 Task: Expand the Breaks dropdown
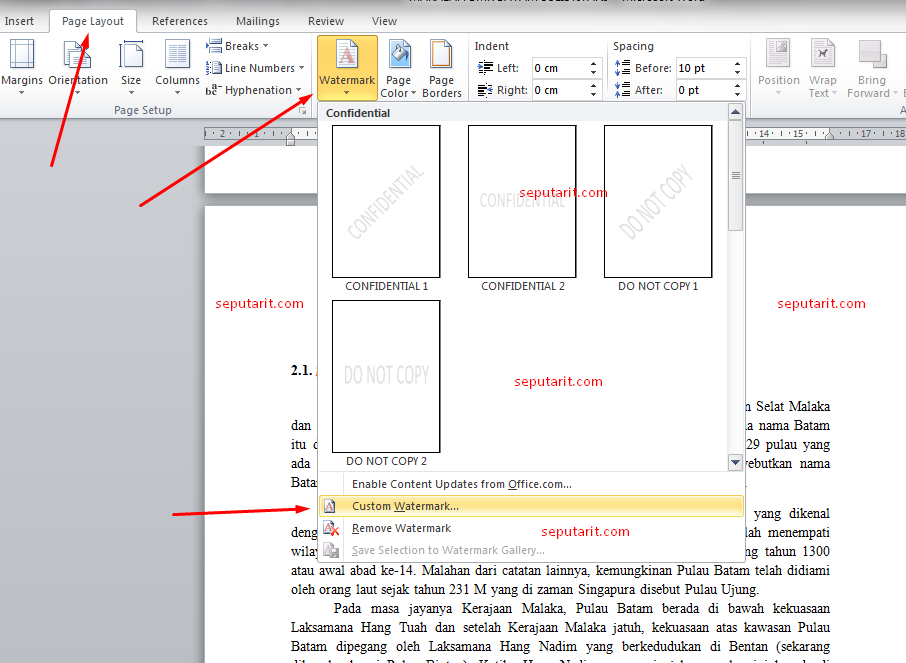(x=239, y=46)
